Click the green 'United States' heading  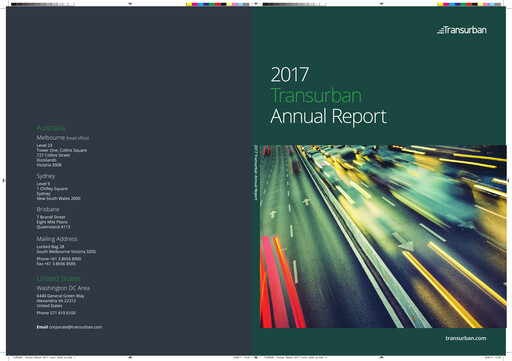pyautogui.click(x=59, y=278)
